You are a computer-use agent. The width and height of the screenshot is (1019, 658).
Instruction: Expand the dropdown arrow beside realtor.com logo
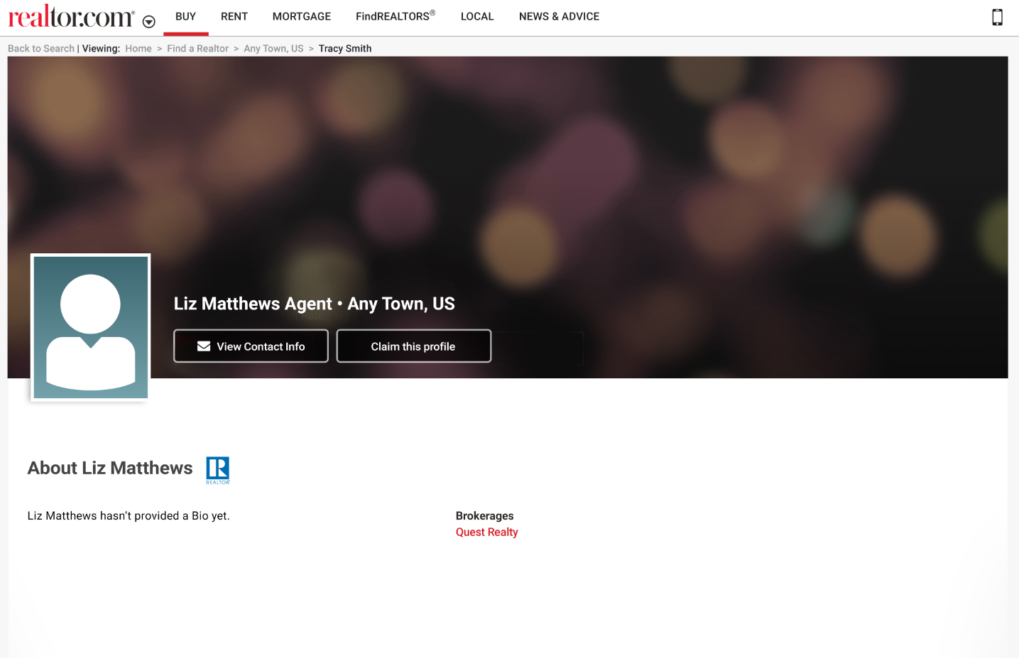click(x=149, y=21)
